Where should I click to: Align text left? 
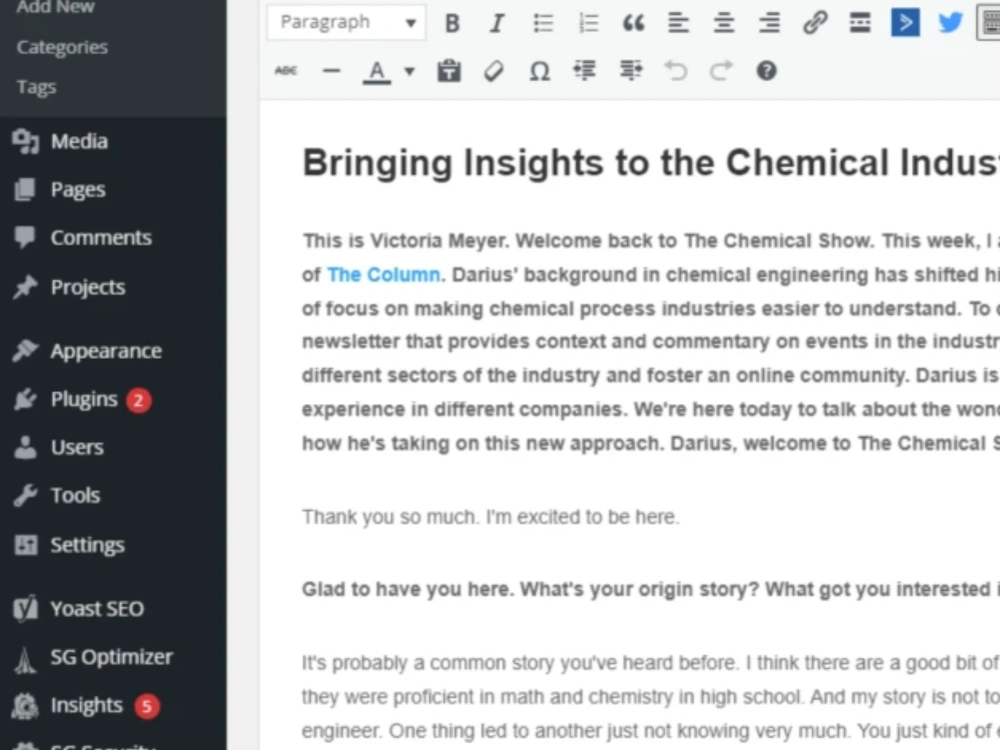pos(679,24)
